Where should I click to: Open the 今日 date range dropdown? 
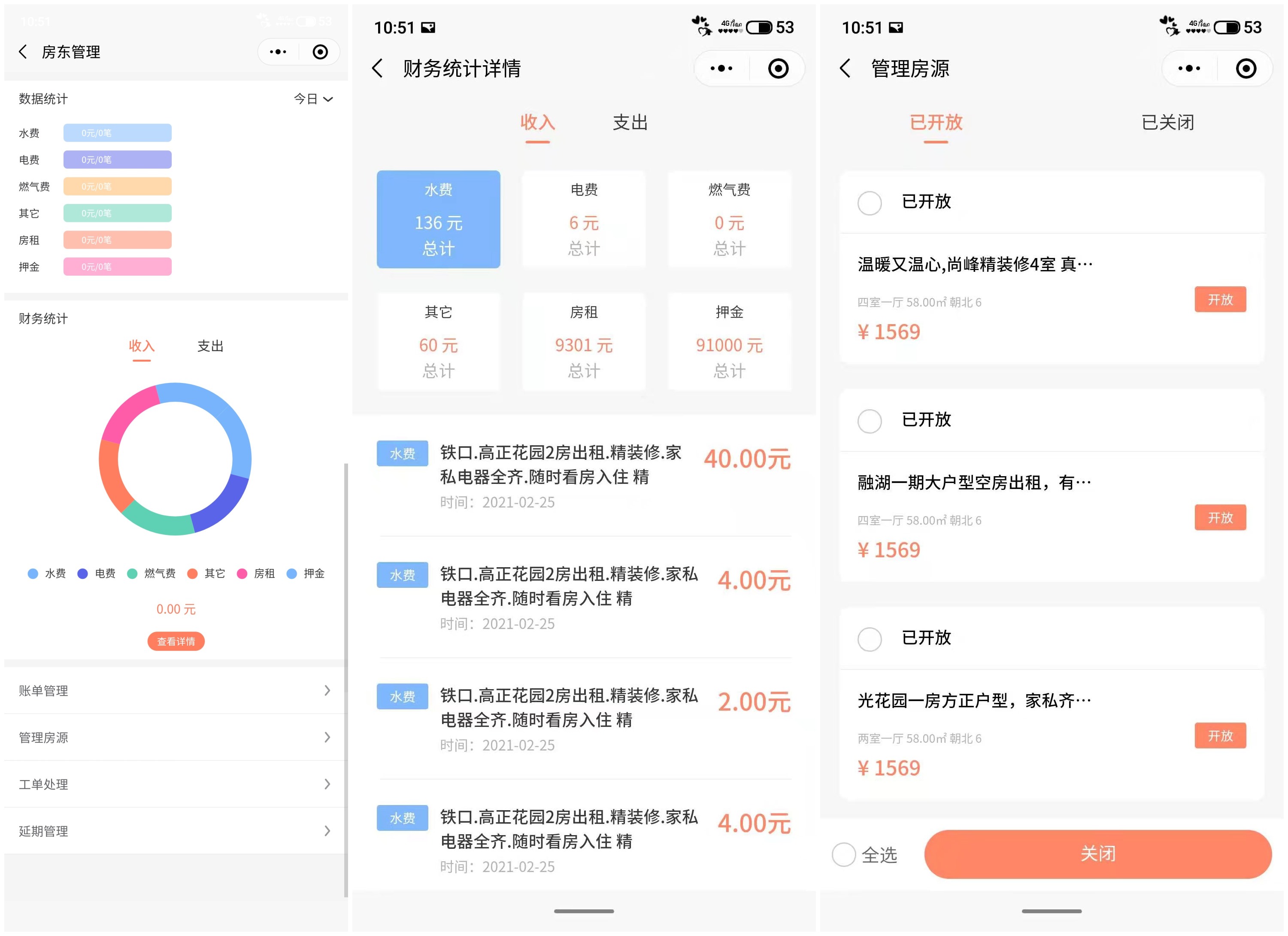coord(313,99)
